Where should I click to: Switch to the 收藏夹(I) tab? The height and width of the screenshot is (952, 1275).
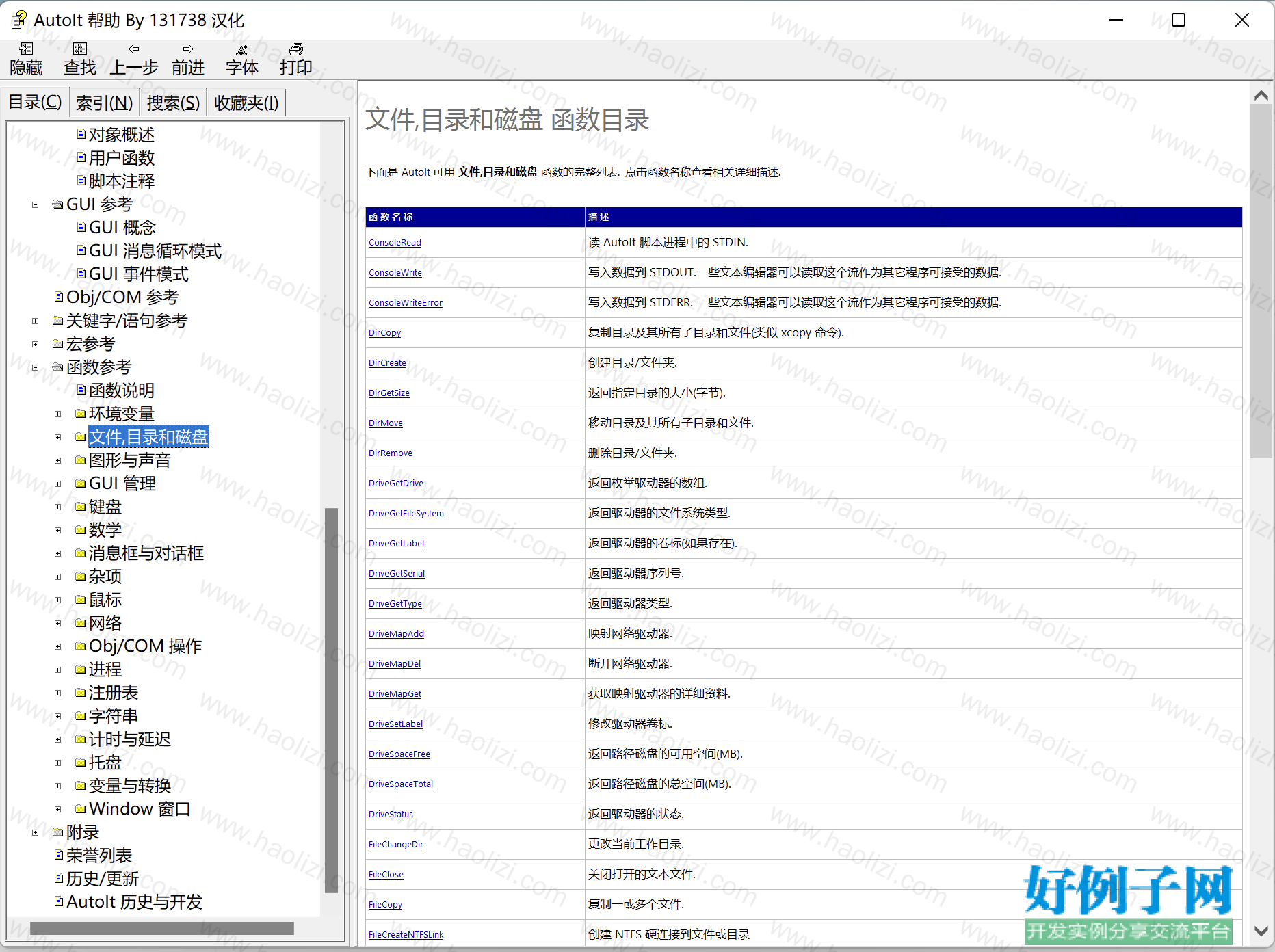[246, 103]
